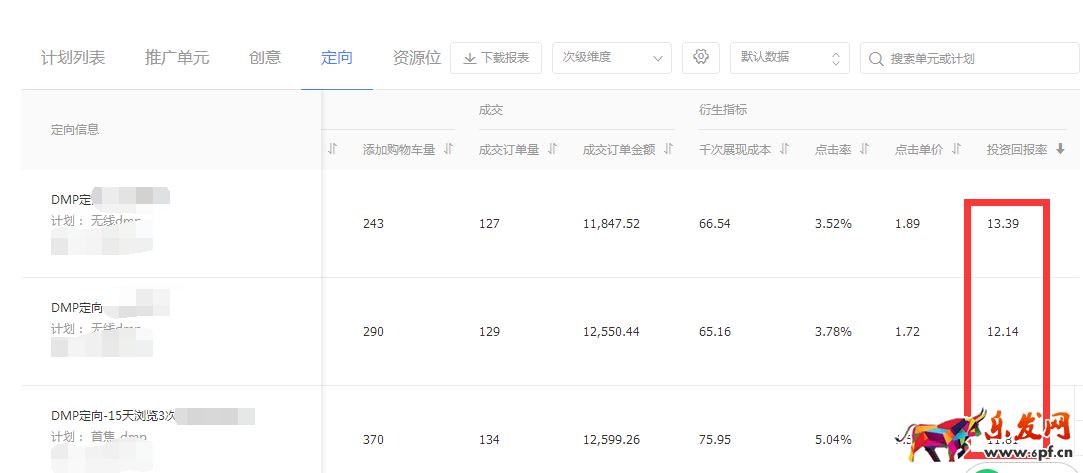
Task: Open the 创意 tab
Action: [x=265, y=58]
